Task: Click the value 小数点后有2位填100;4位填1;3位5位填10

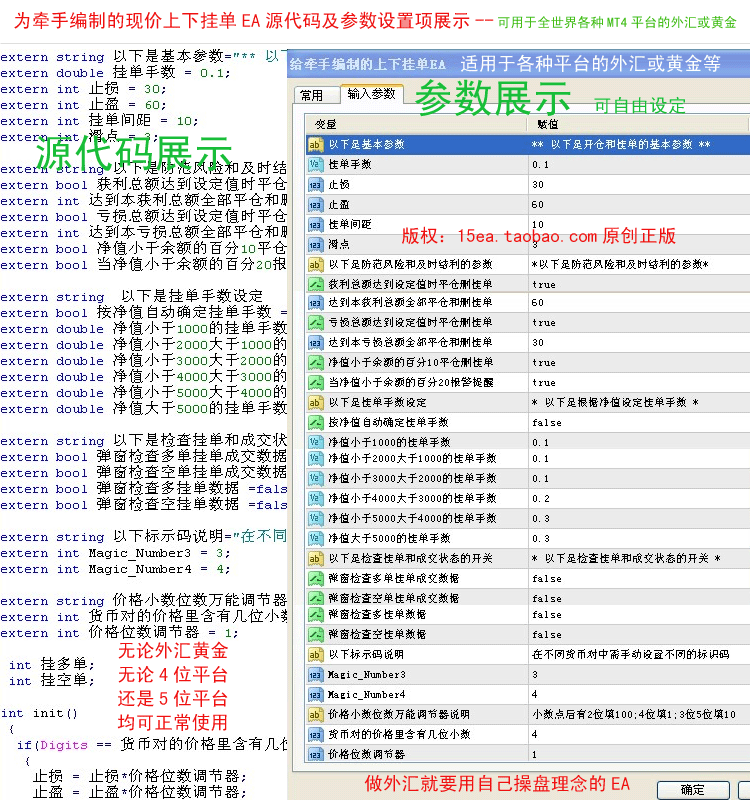Action: click(634, 714)
